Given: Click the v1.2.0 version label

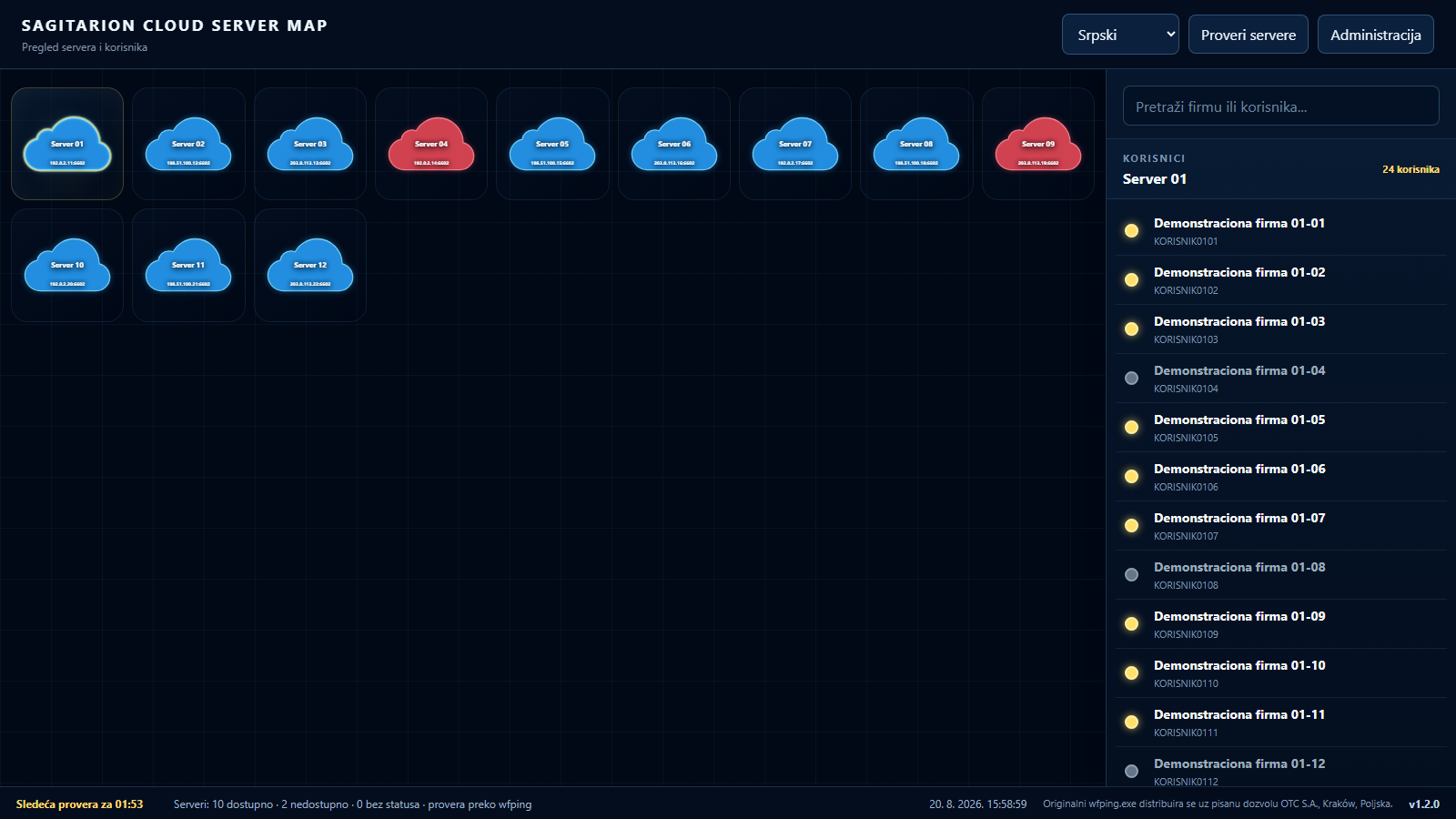Looking at the screenshot, I should click(x=1424, y=804).
